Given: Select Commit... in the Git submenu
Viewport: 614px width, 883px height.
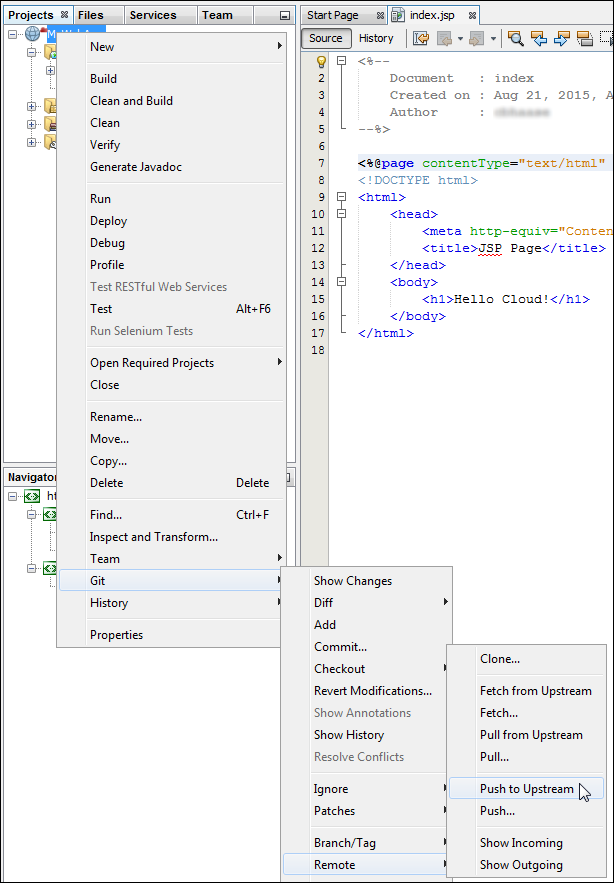Looking at the screenshot, I should point(340,647).
